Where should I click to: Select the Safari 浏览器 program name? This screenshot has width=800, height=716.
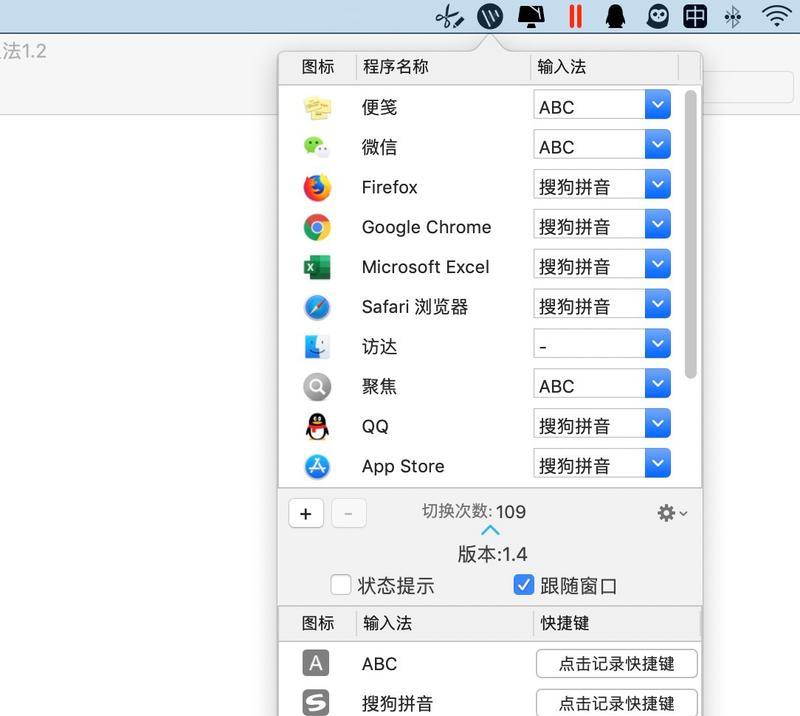pos(415,307)
